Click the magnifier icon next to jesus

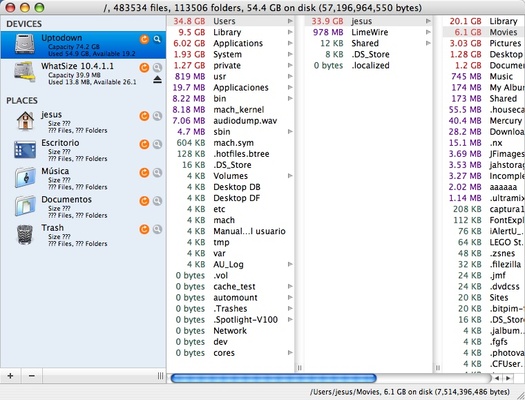pyautogui.click(x=157, y=116)
